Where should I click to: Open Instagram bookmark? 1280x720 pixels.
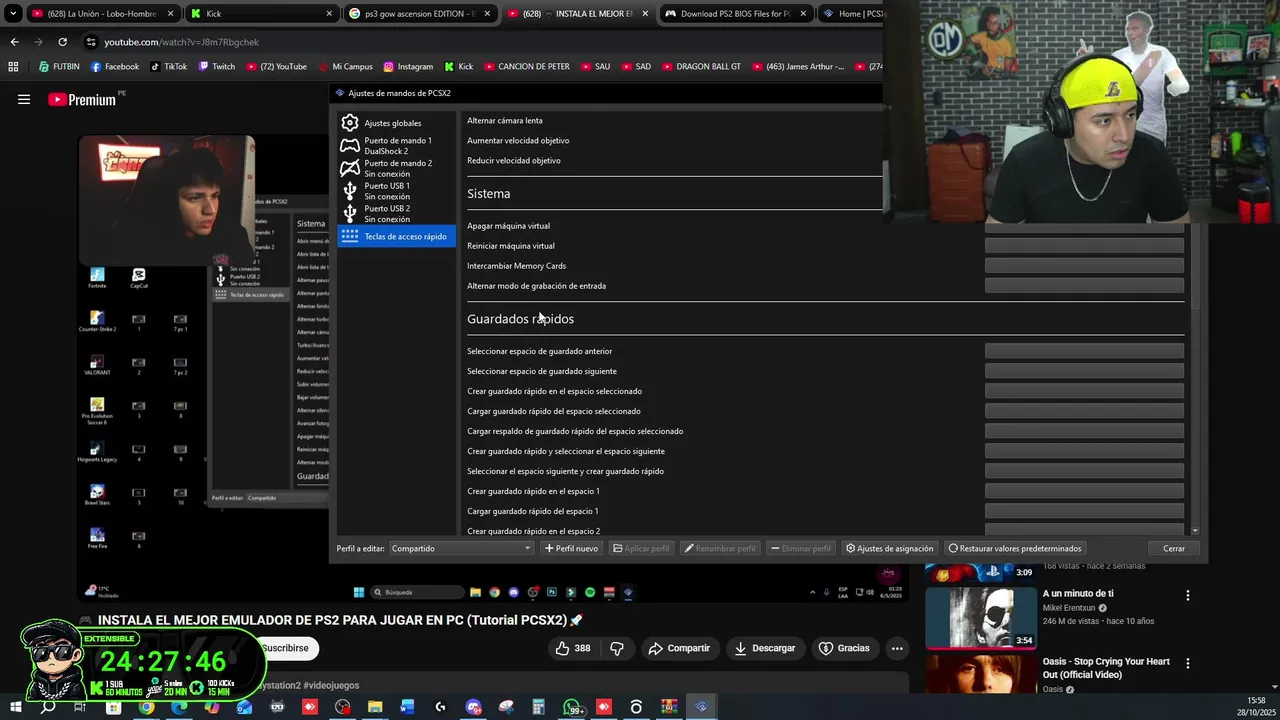(408, 67)
